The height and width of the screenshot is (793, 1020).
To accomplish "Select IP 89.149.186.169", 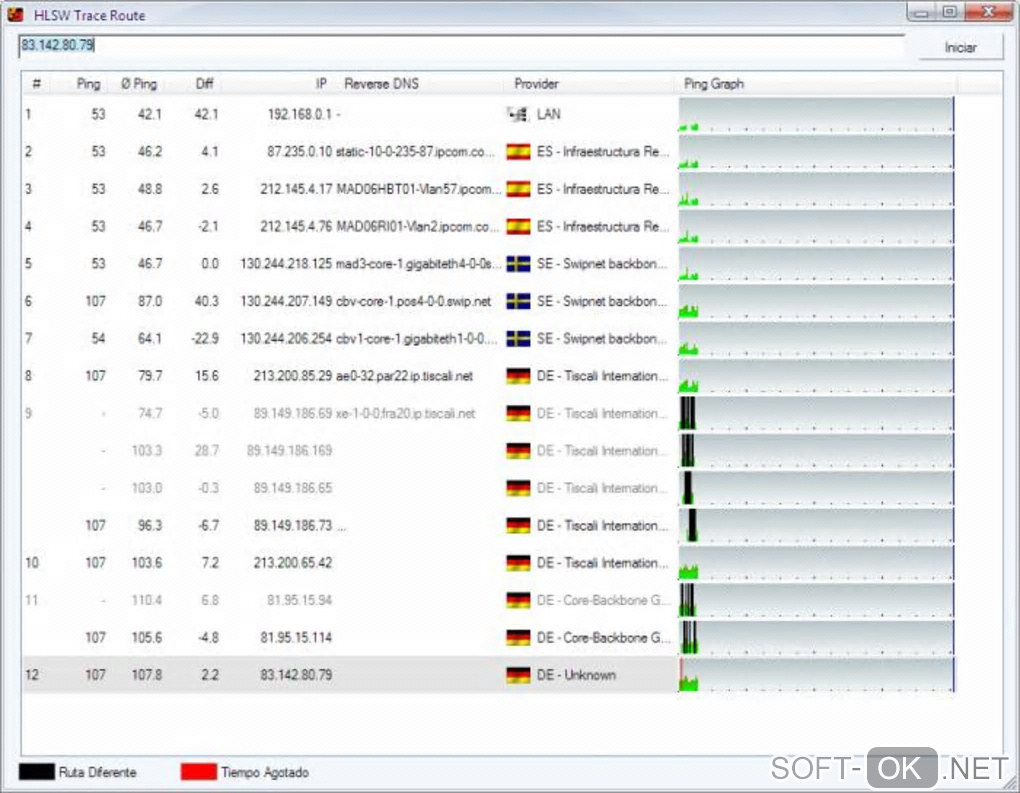I will tap(289, 450).
